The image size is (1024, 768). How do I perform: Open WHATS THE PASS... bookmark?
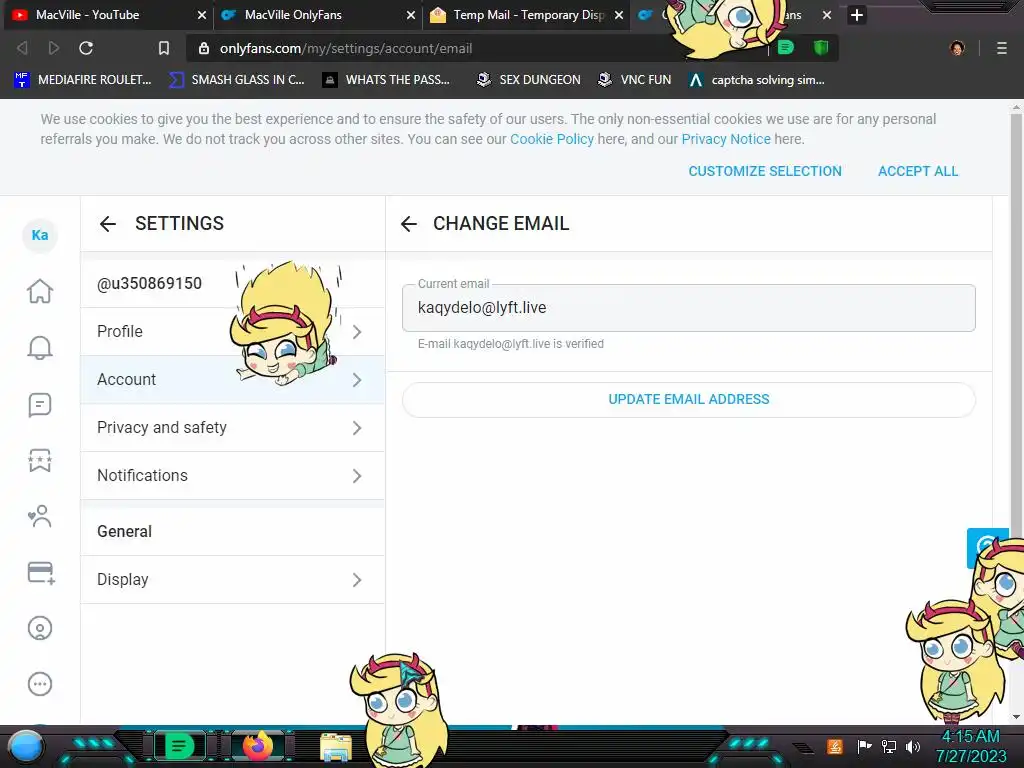coord(386,80)
